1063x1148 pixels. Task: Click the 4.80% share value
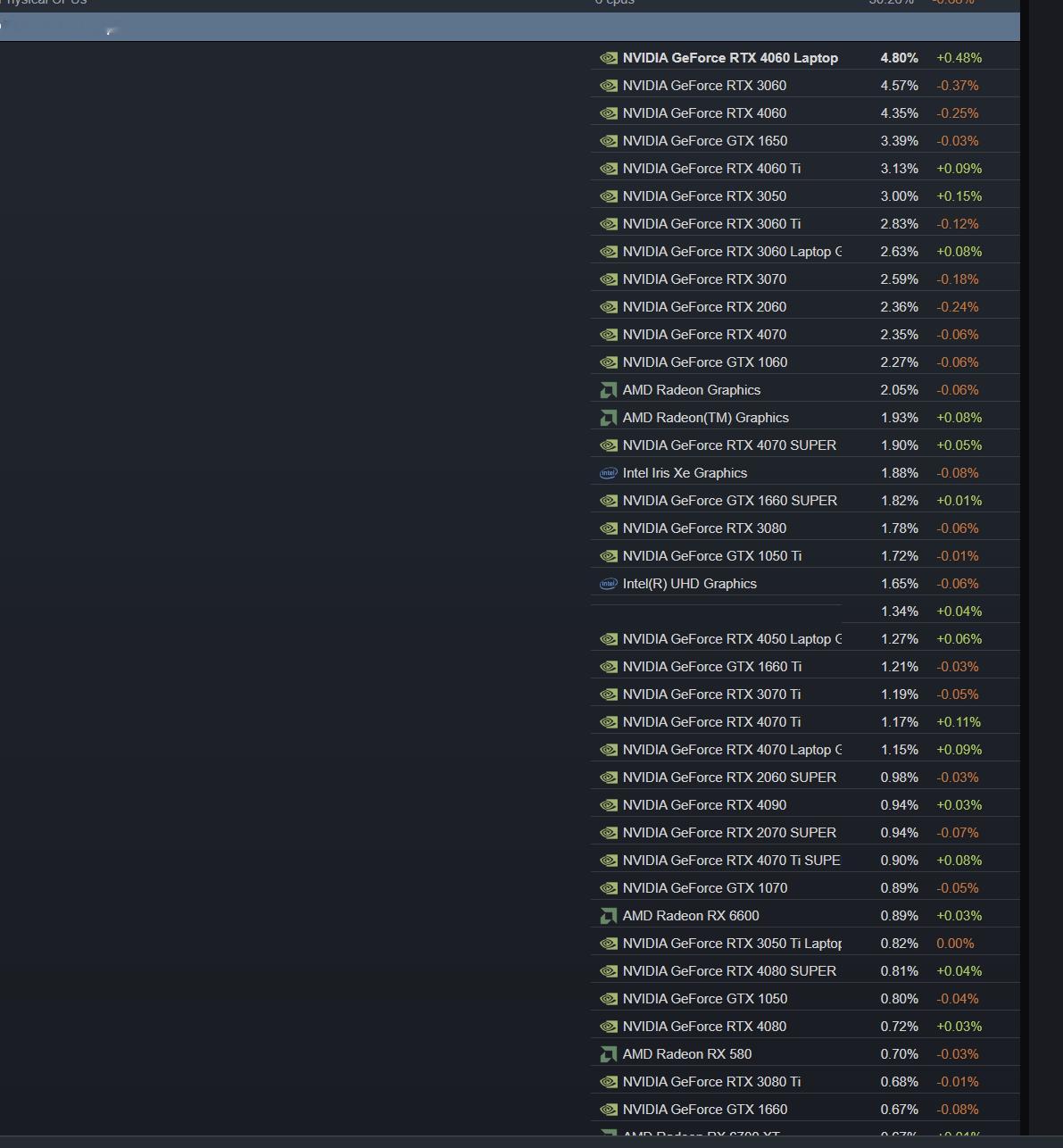click(x=899, y=58)
